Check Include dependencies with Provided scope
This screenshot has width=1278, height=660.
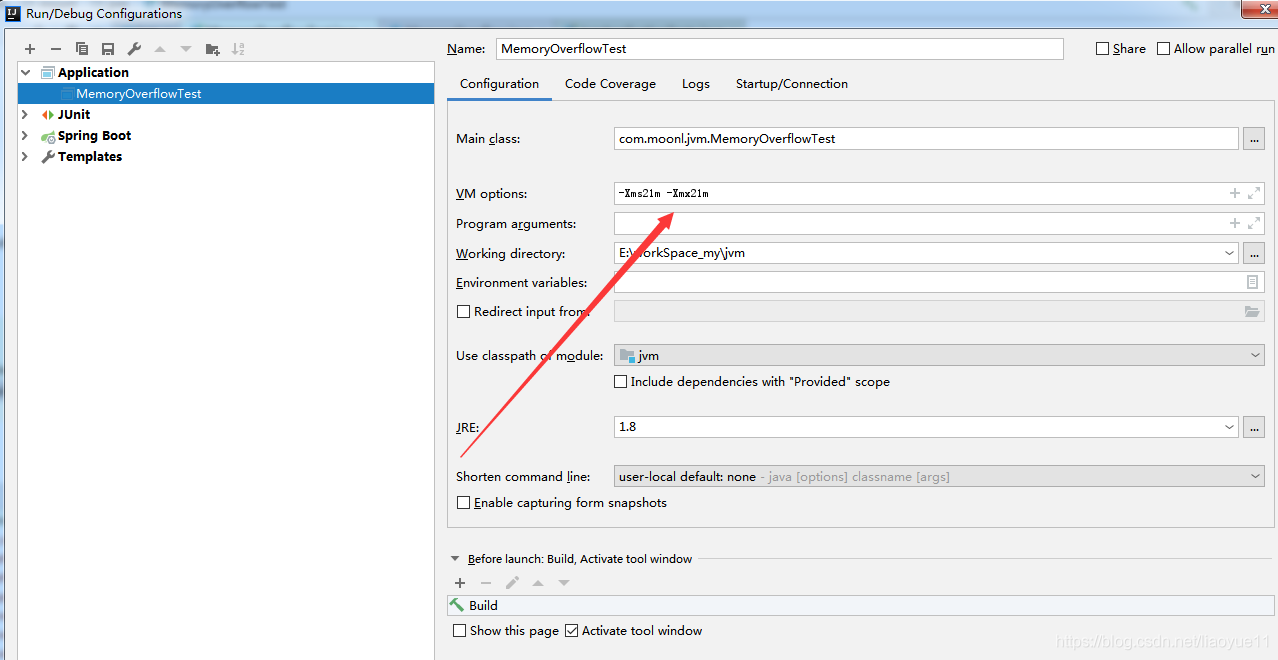pyautogui.click(x=621, y=381)
